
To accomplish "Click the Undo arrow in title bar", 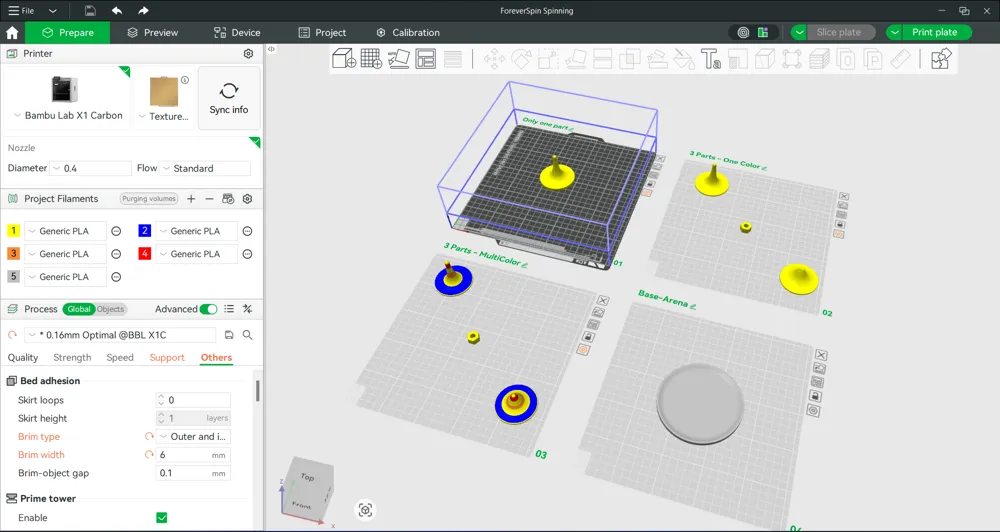I will pos(117,10).
